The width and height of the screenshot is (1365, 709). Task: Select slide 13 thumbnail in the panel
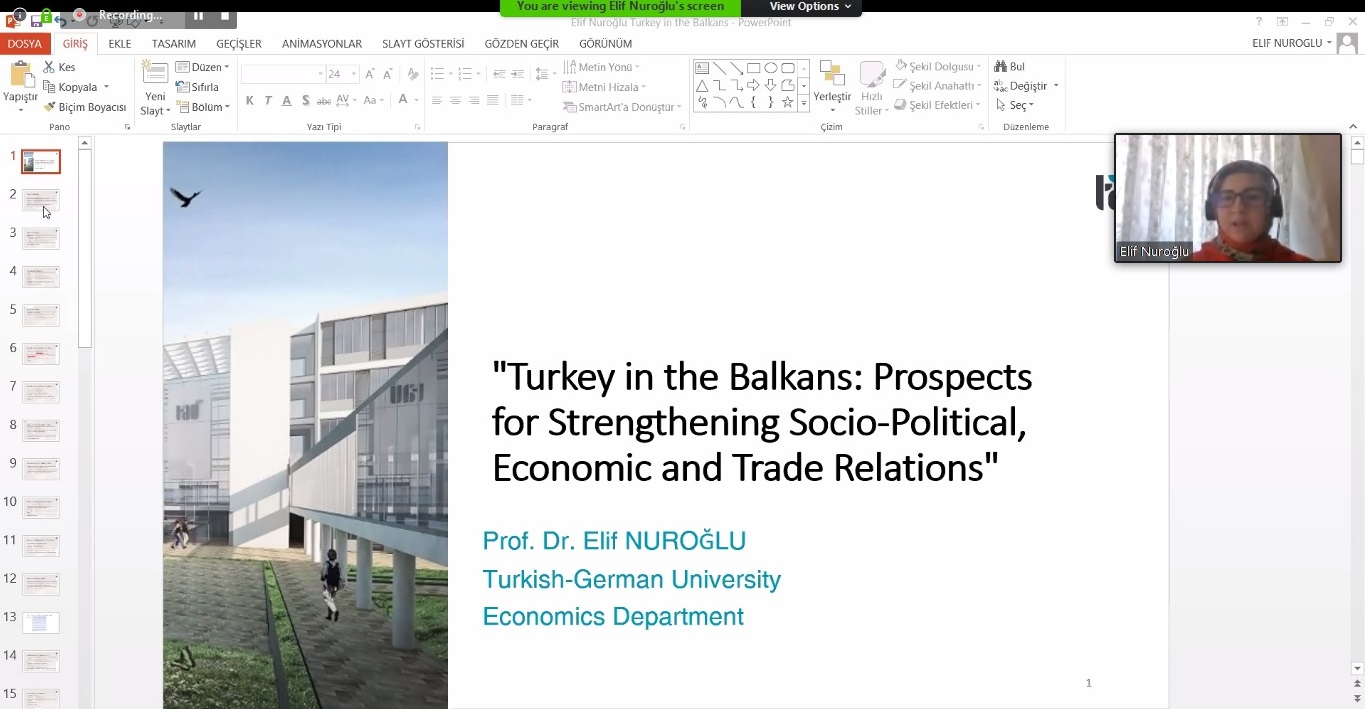pyautogui.click(x=41, y=623)
